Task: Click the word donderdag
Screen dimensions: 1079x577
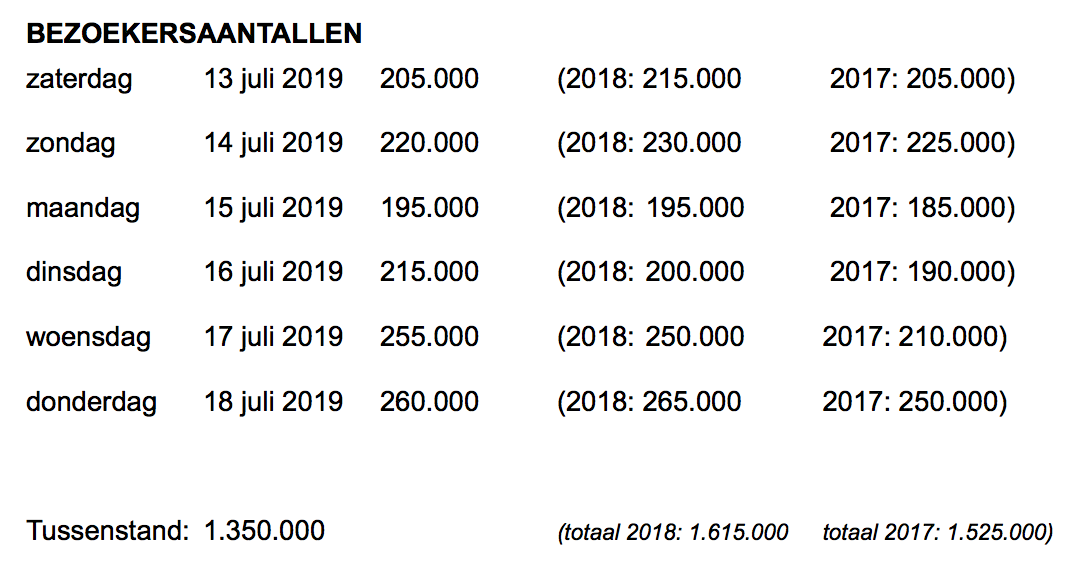Action: (x=91, y=402)
